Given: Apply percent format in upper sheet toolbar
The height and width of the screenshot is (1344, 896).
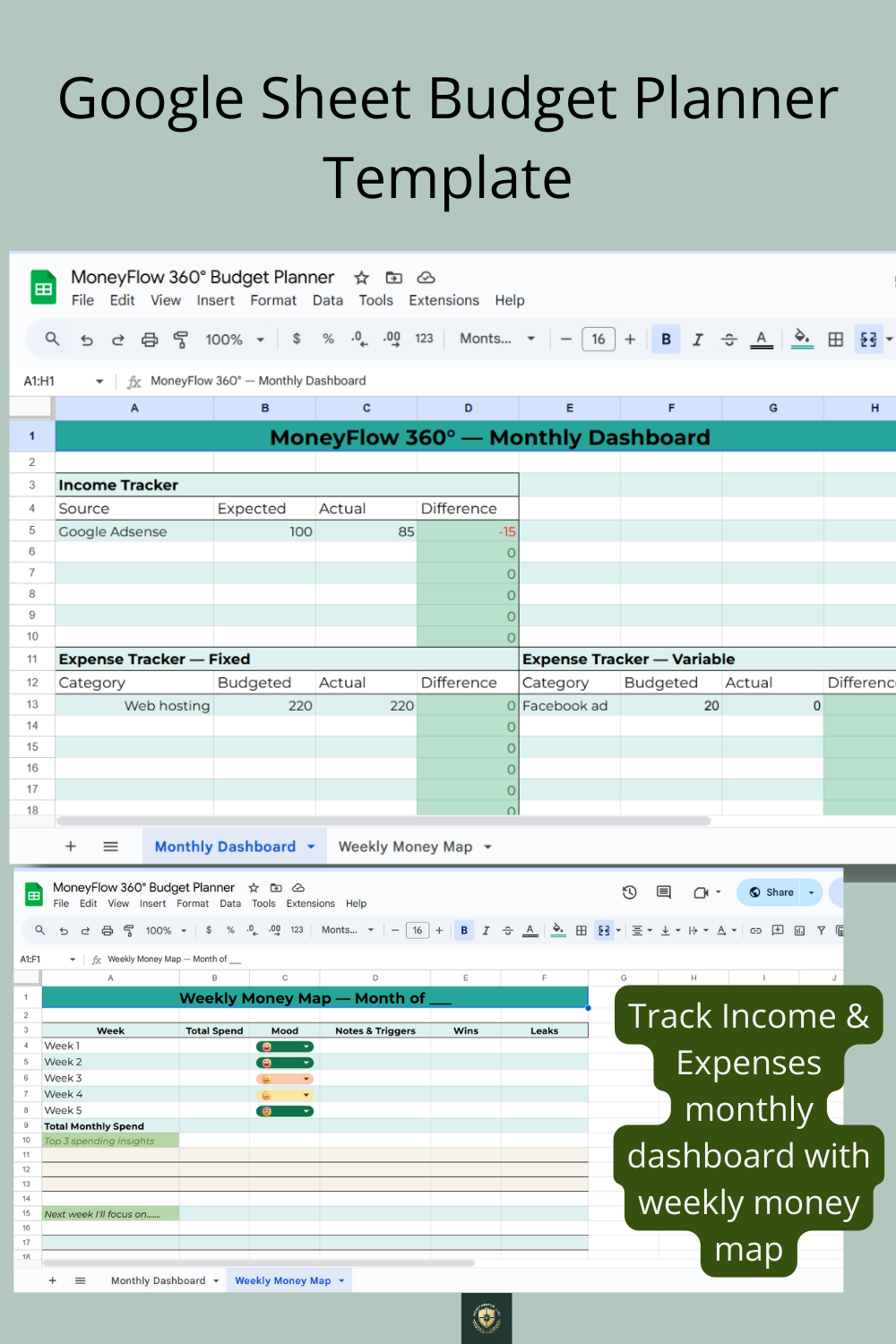Looking at the screenshot, I should coord(329,339).
